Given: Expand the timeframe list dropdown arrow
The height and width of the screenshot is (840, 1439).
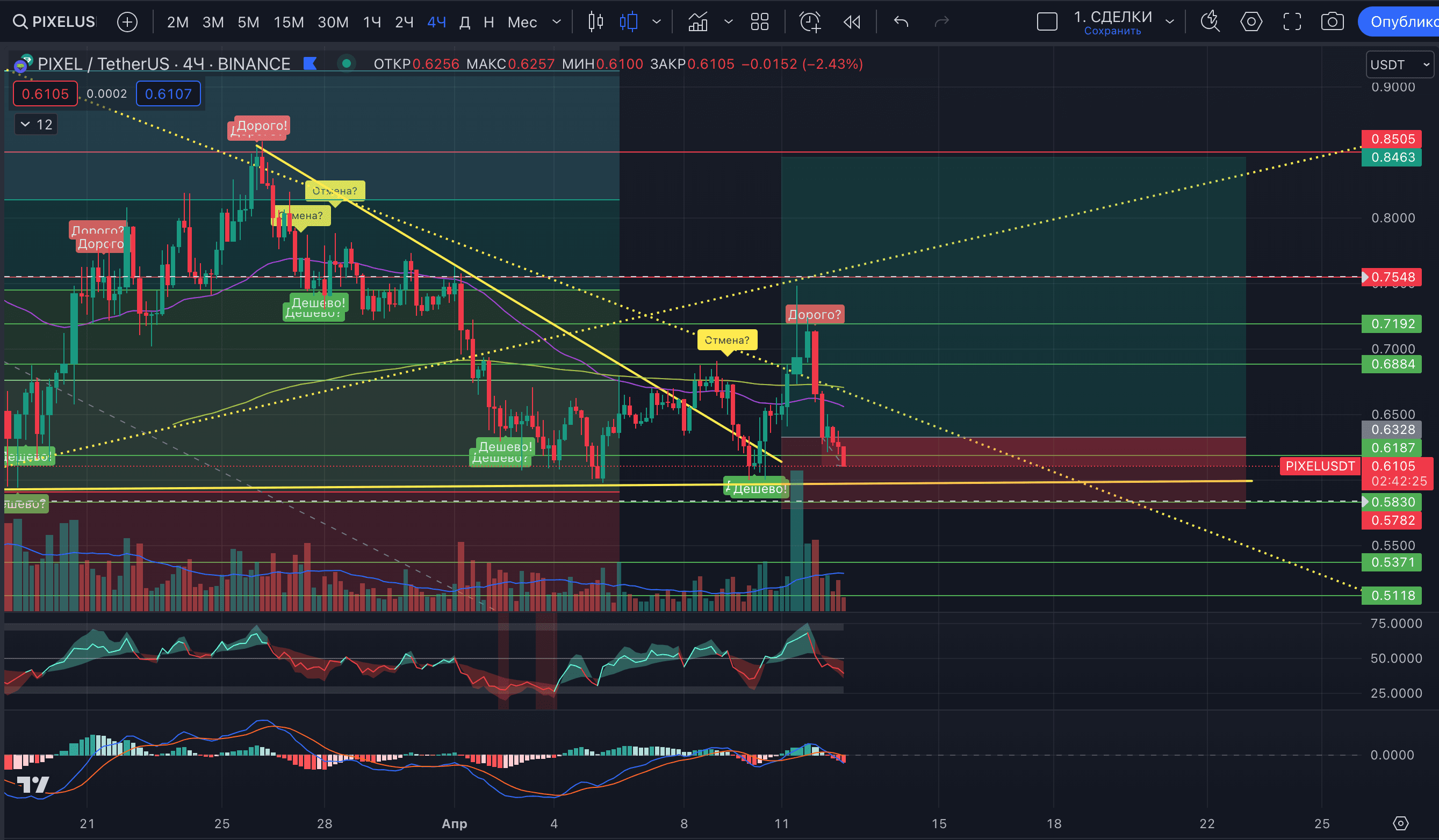Looking at the screenshot, I should [x=557, y=22].
